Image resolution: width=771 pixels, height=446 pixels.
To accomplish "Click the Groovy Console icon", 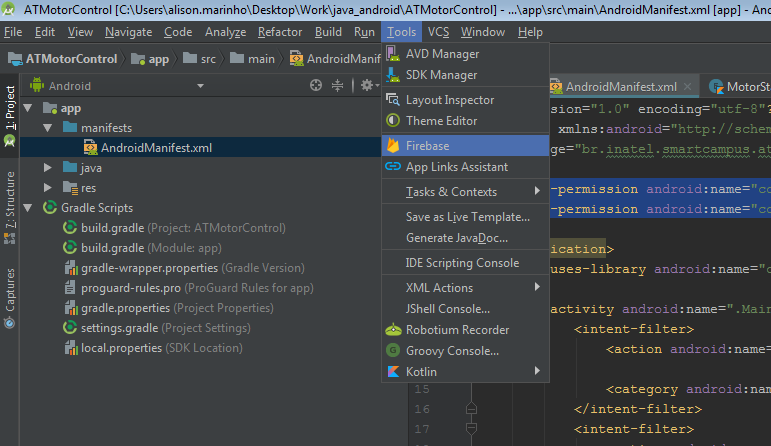I will (393, 351).
